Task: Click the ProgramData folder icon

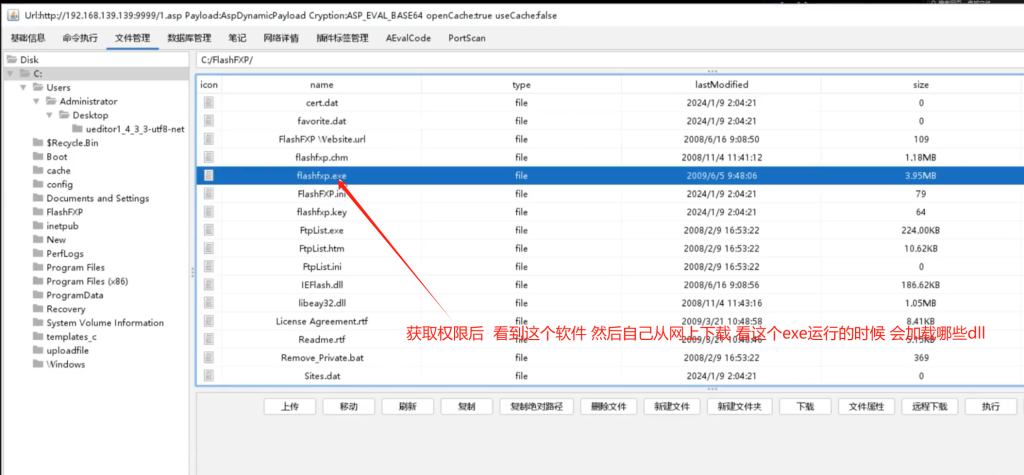Action: coord(38,295)
